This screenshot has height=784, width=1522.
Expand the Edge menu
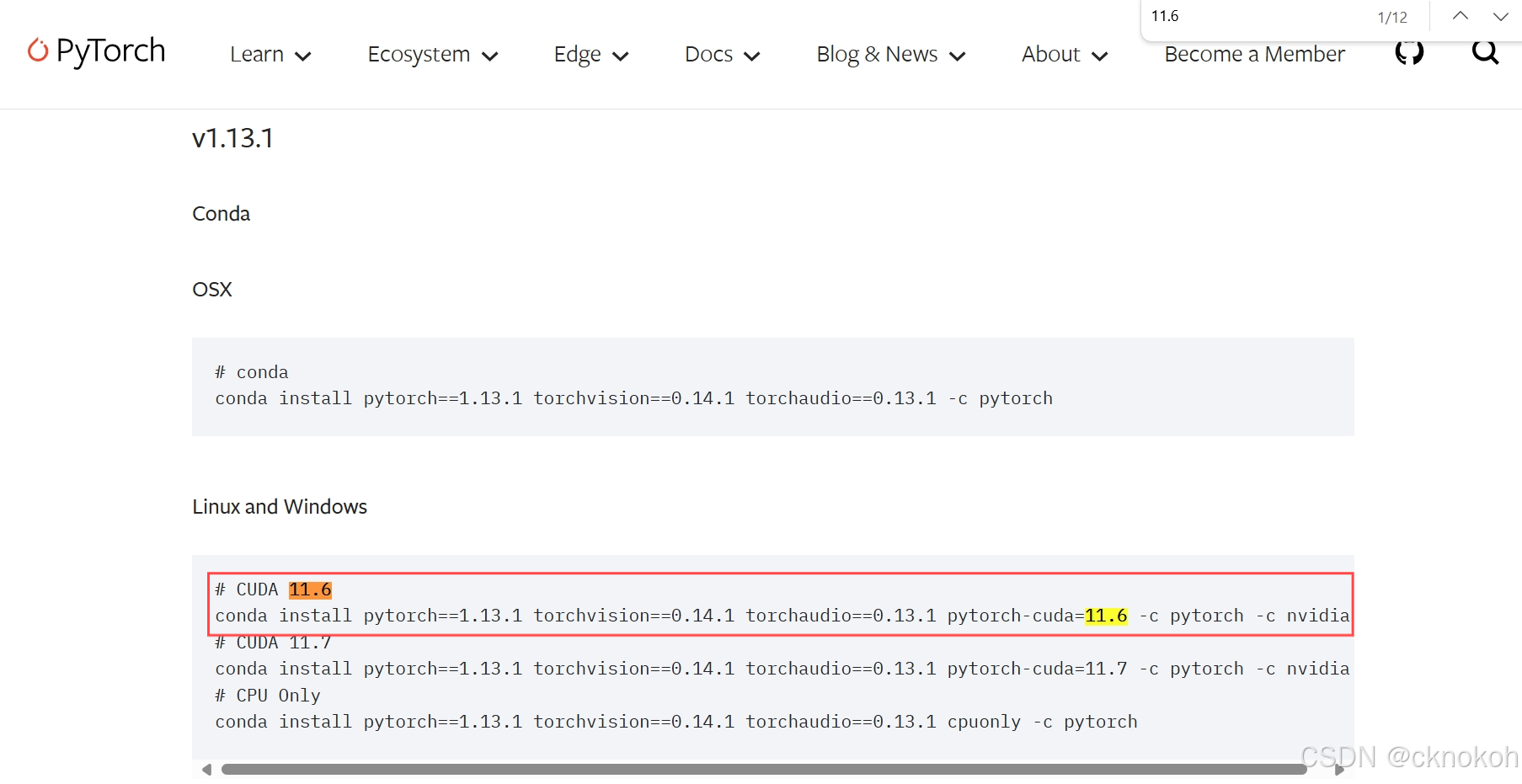tap(591, 55)
